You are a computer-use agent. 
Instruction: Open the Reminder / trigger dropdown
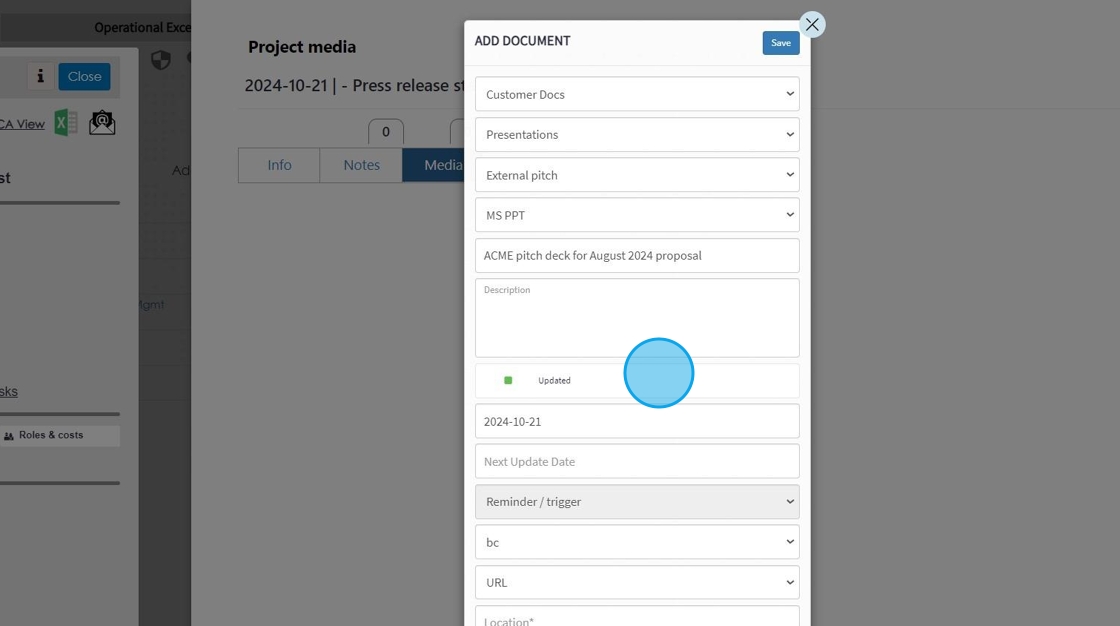(x=637, y=502)
